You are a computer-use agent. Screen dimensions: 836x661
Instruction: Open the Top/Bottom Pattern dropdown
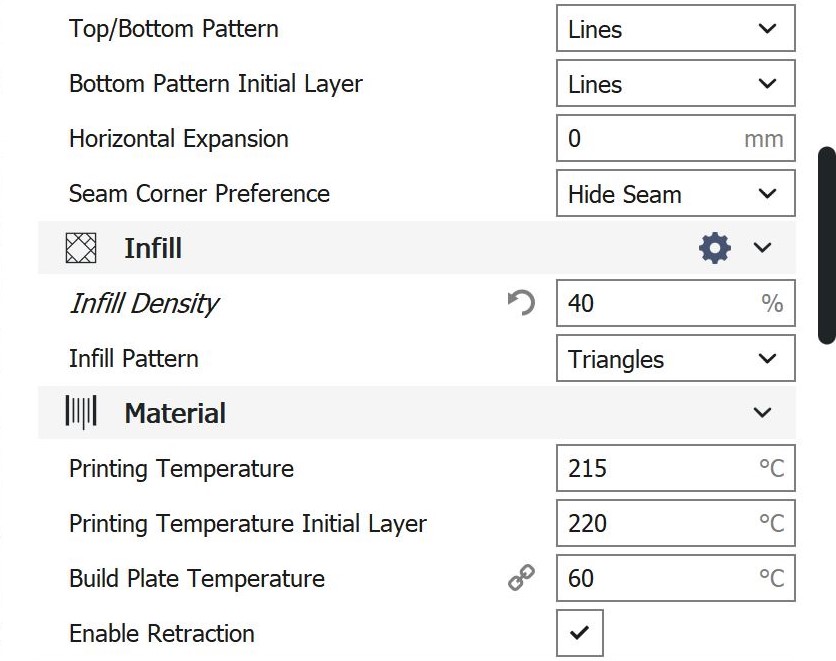pos(675,29)
